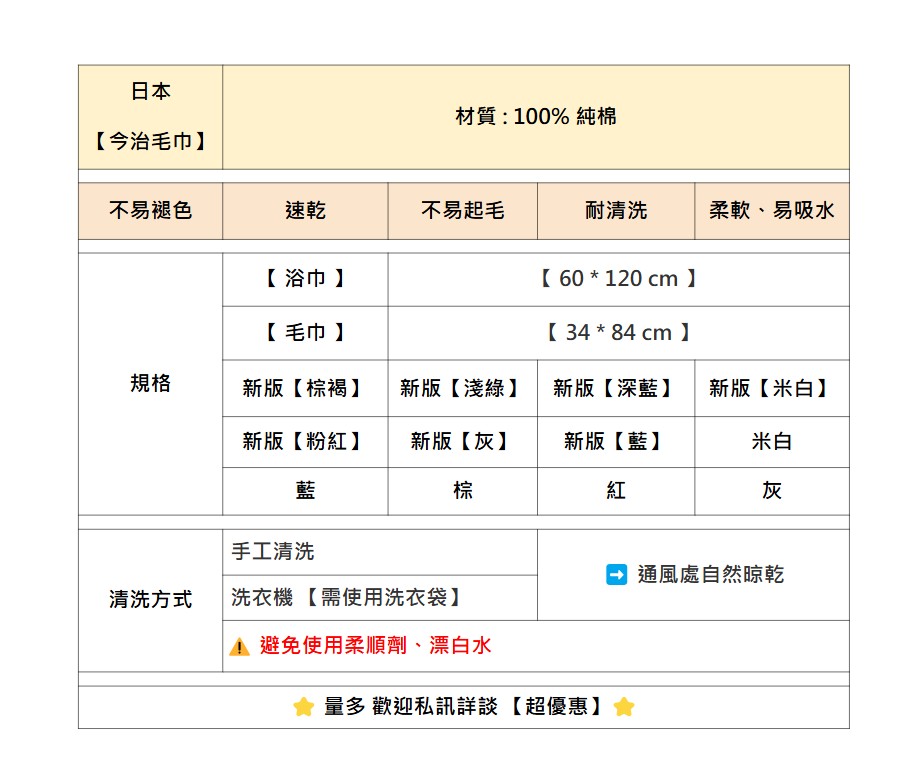
Task: Click the 34 * 84 cm dimension
Action: click(618, 333)
